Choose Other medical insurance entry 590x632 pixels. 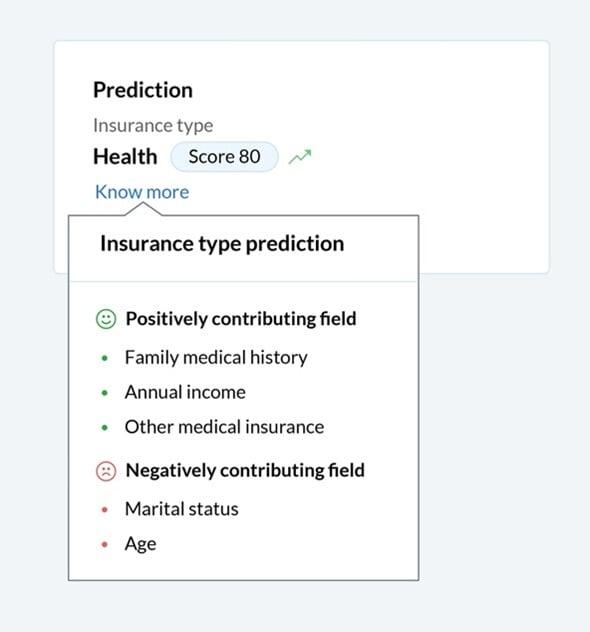pyautogui.click(x=224, y=427)
